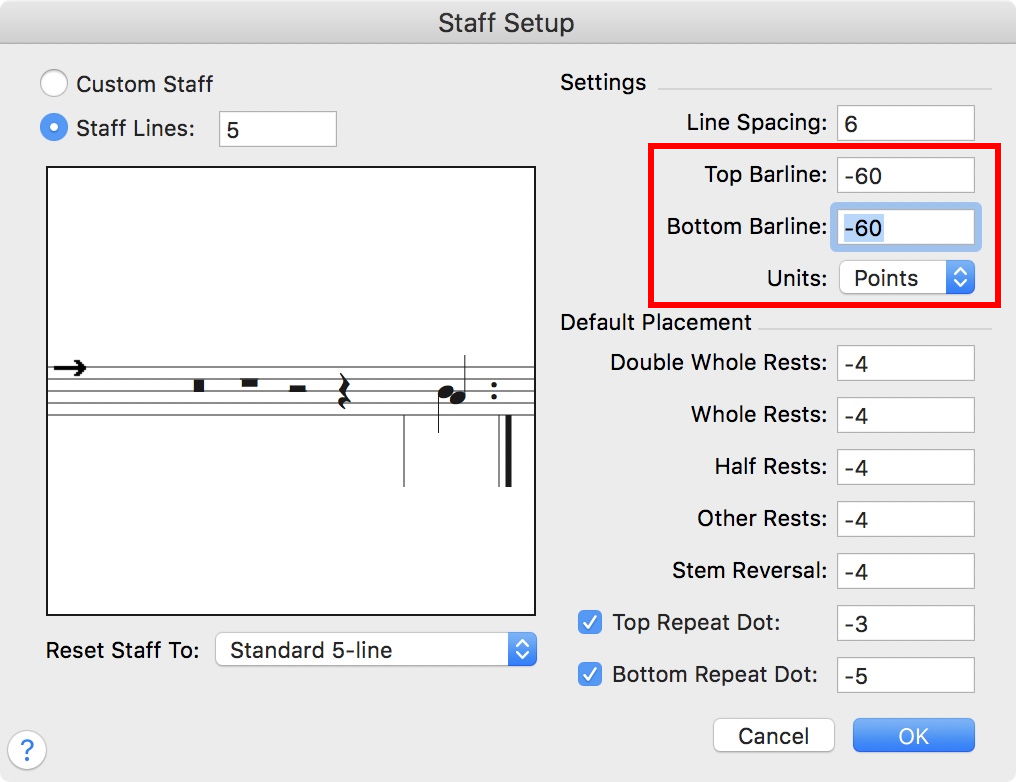Click the Half Rests input field
The image size is (1016, 782).
click(905, 467)
